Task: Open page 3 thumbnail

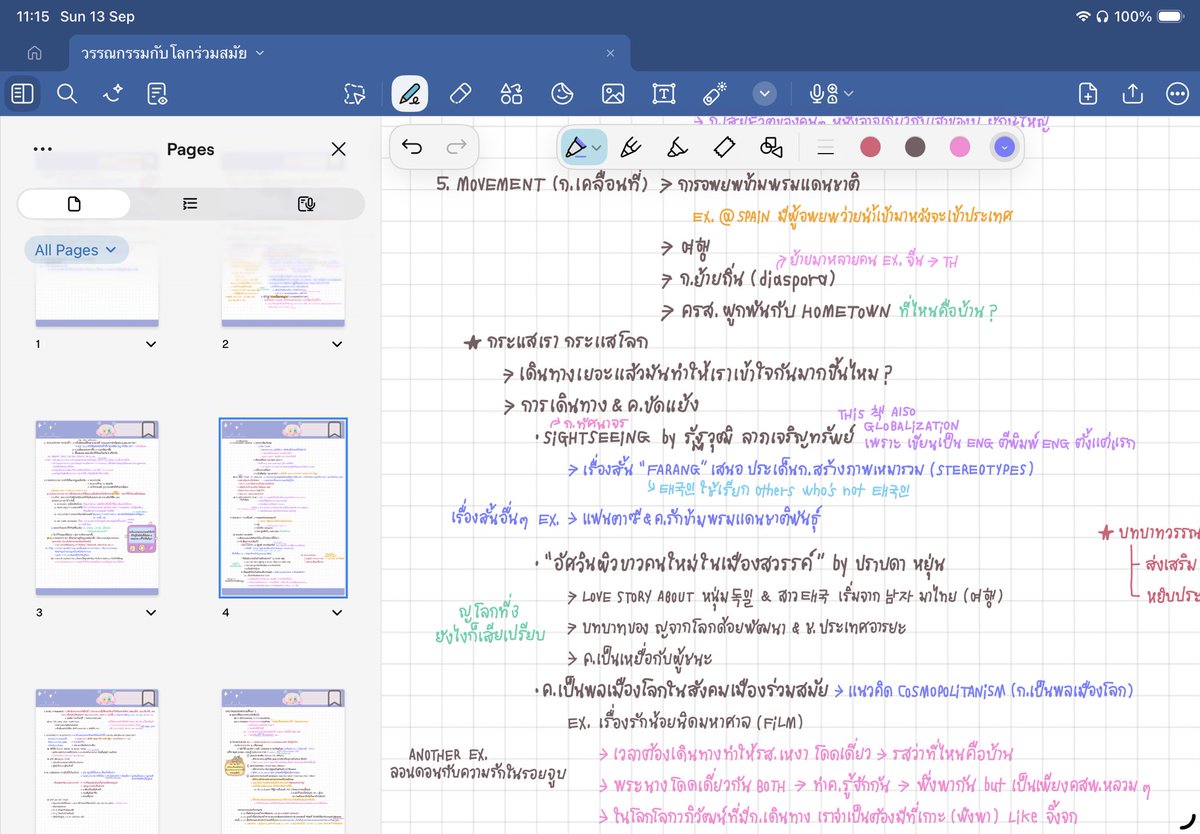Action: [x=97, y=508]
